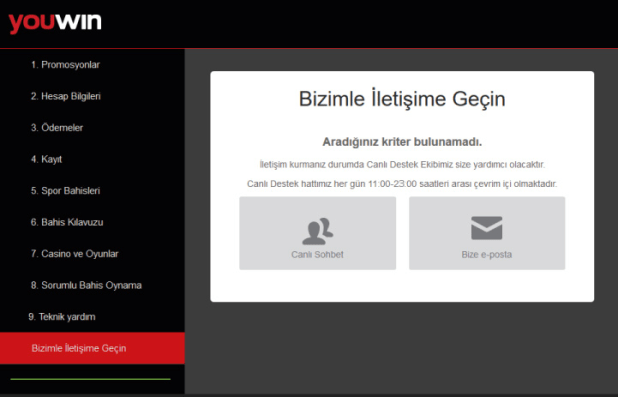
Task: Select highlighted Bizimle İletişime Geçin sidebar item
Action: pos(92,348)
